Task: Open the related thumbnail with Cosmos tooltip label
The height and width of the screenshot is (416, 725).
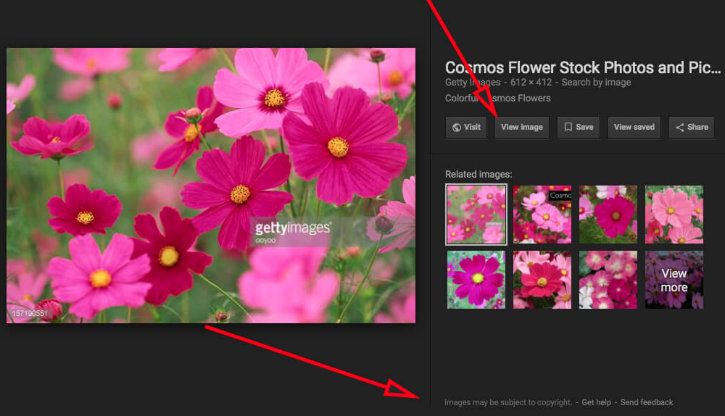Action: click(542, 214)
